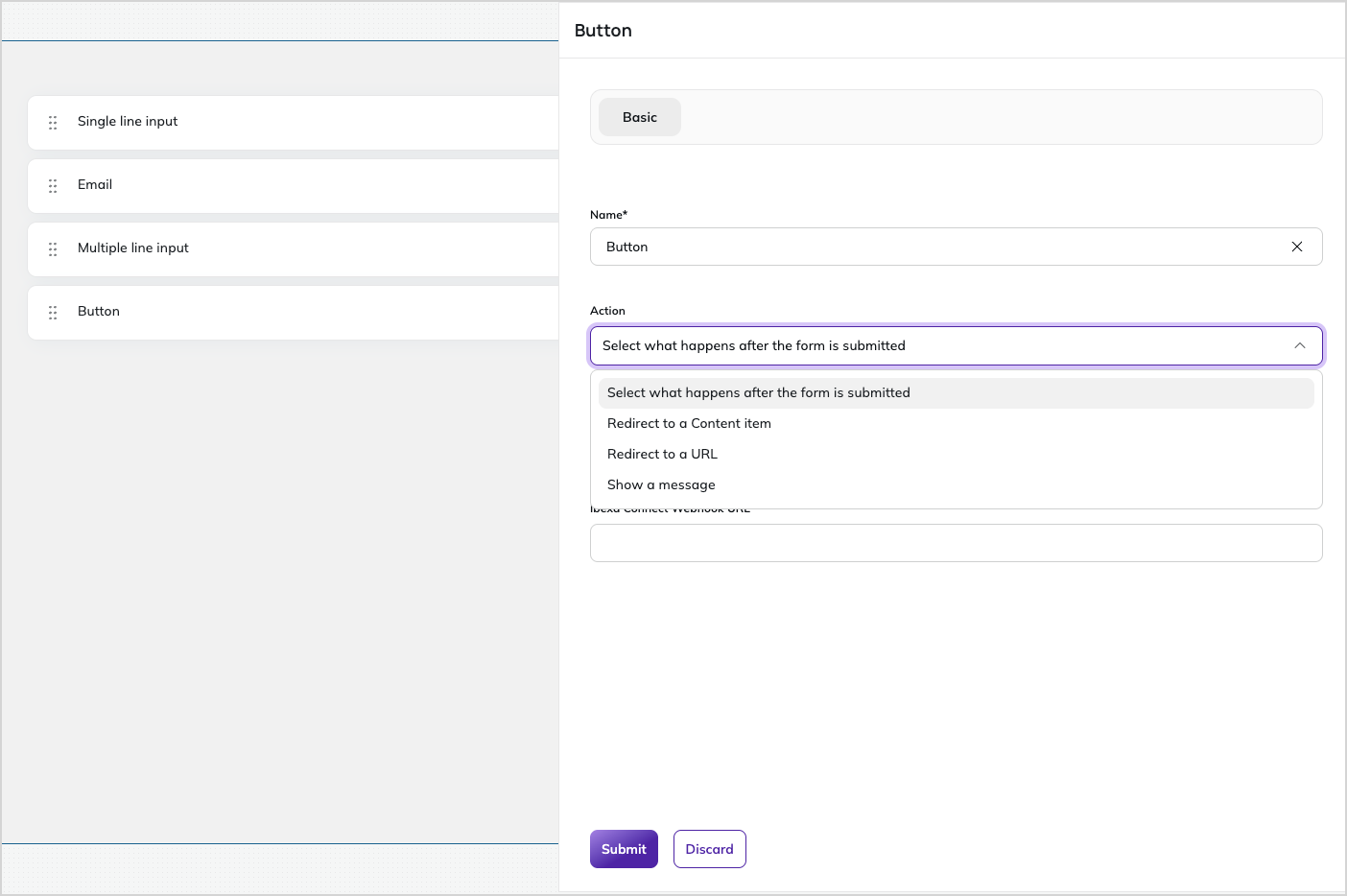The image size is (1347, 896).
Task: Click drag handle icon of Button field
Action: tap(53, 313)
